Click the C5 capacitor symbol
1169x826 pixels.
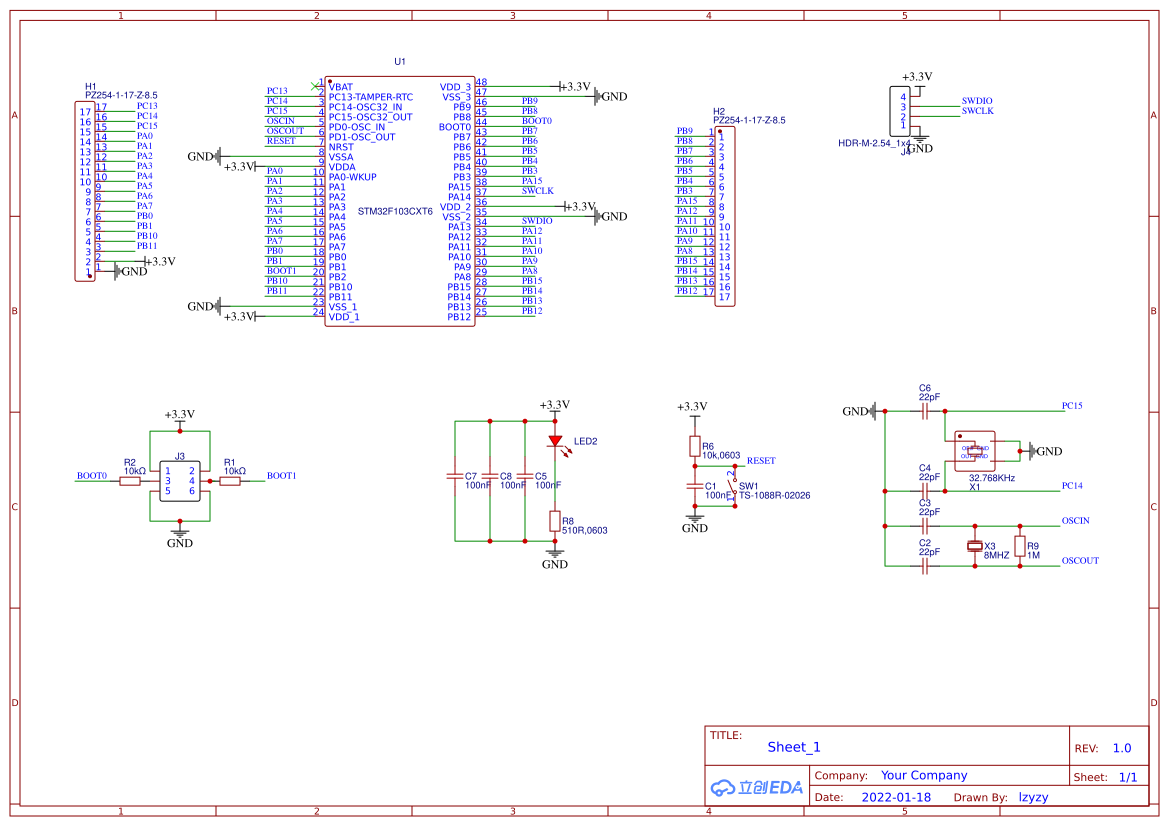pos(525,476)
